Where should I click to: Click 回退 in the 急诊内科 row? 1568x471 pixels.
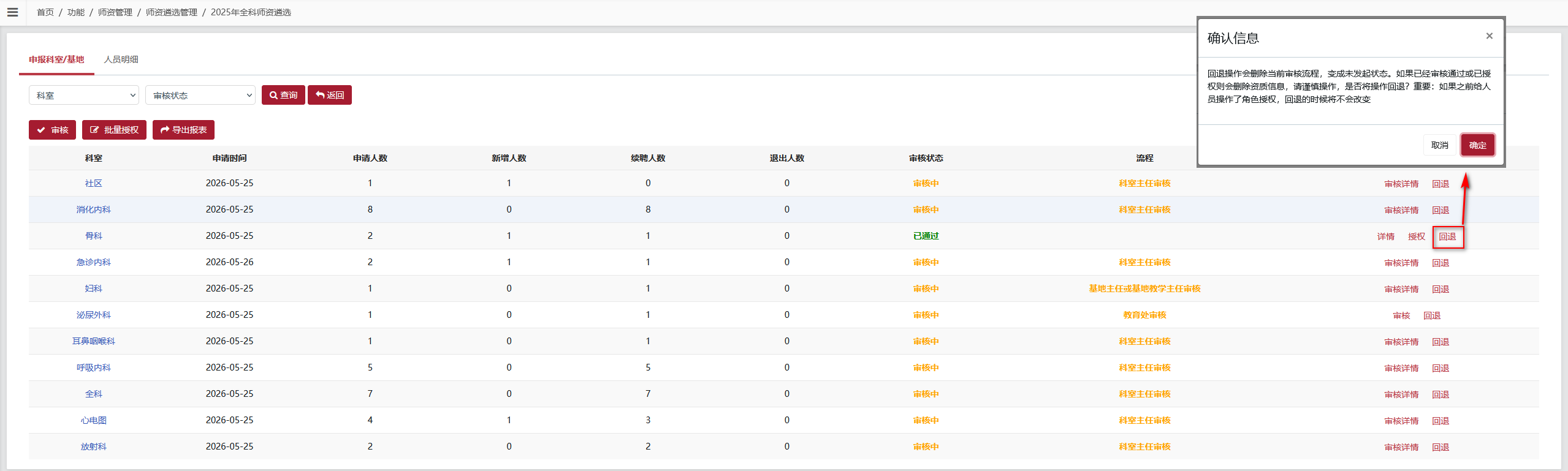pyautogui.click(x=1441, y=263)
